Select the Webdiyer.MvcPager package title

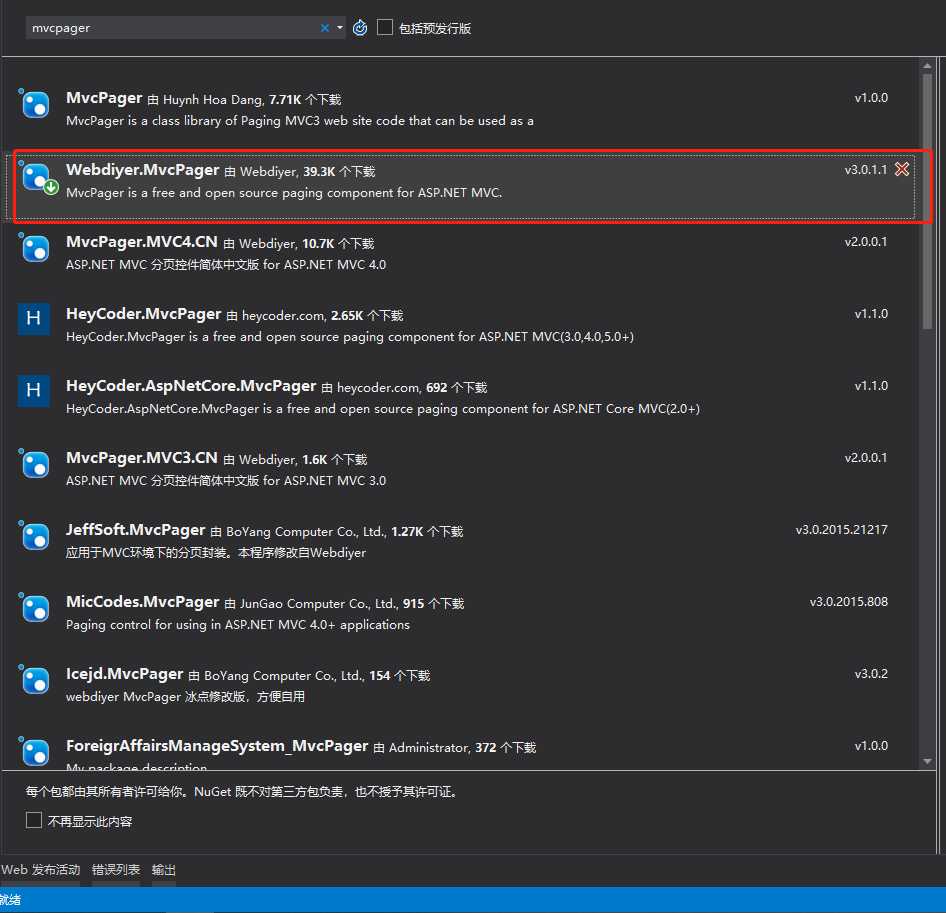142,170
